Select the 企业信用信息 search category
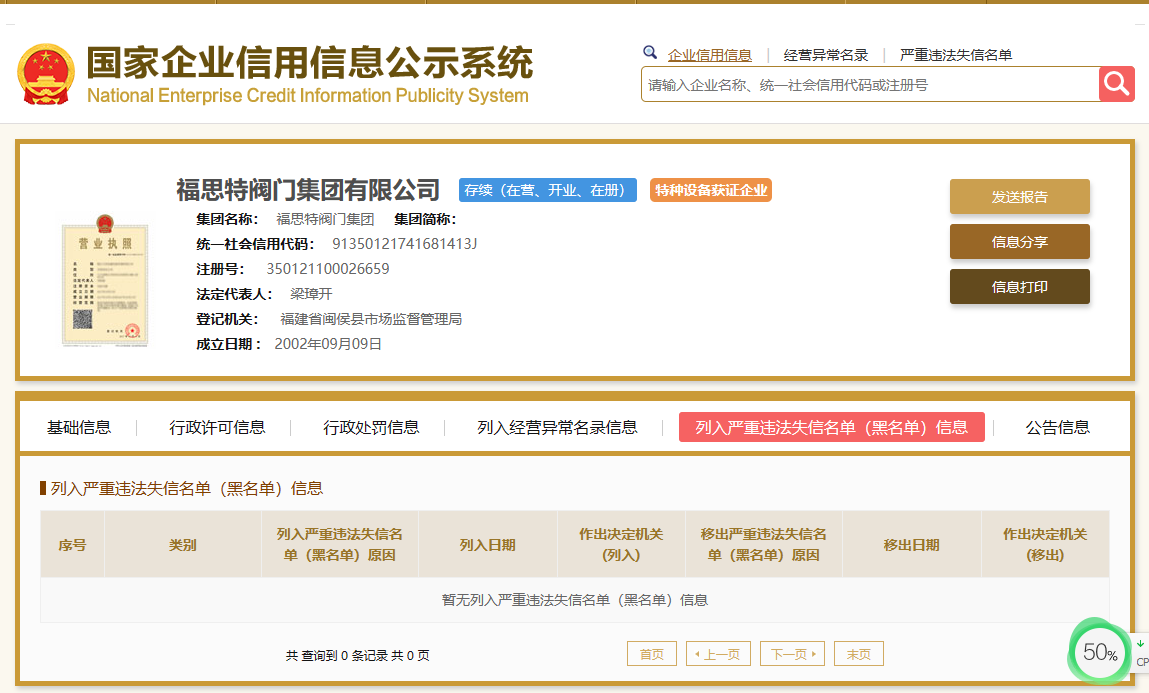1149x693 pixels. point(709,55)
